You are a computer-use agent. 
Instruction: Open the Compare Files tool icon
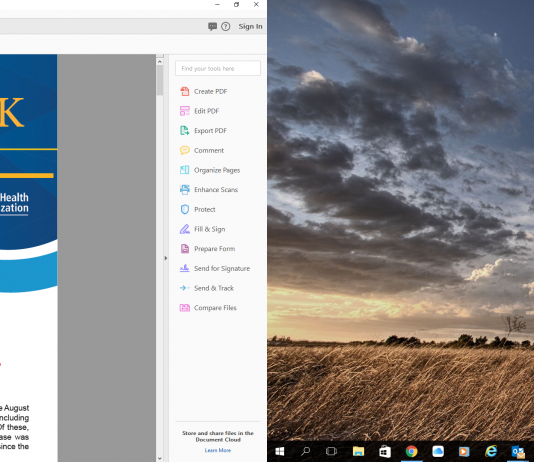click(x=185, y=308)
